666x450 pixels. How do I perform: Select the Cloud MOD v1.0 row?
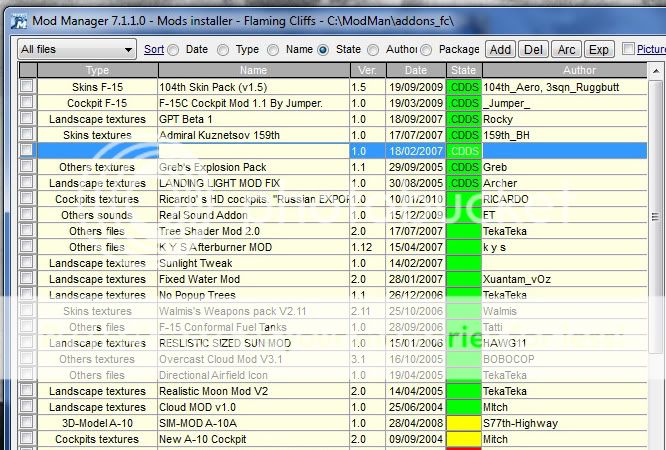click(253, 407)
